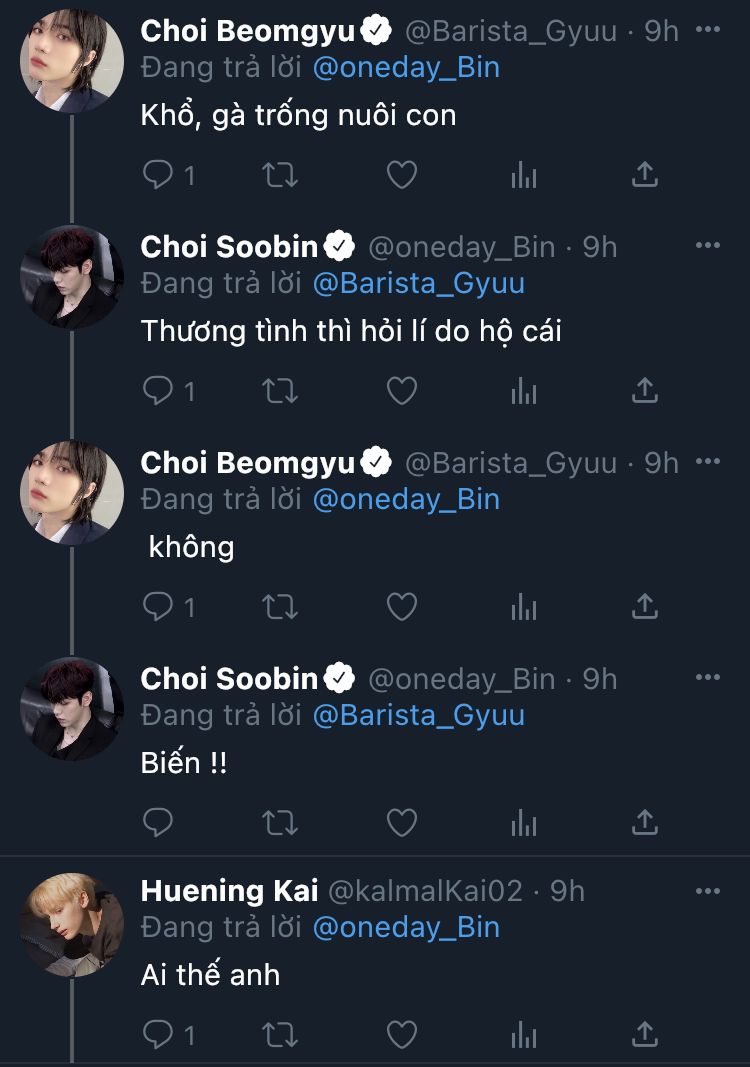Viewport: 750px width, 1067px height.
Task: Retweet Beomgyu's "không" tweet
Action: [x=279, y=607]
